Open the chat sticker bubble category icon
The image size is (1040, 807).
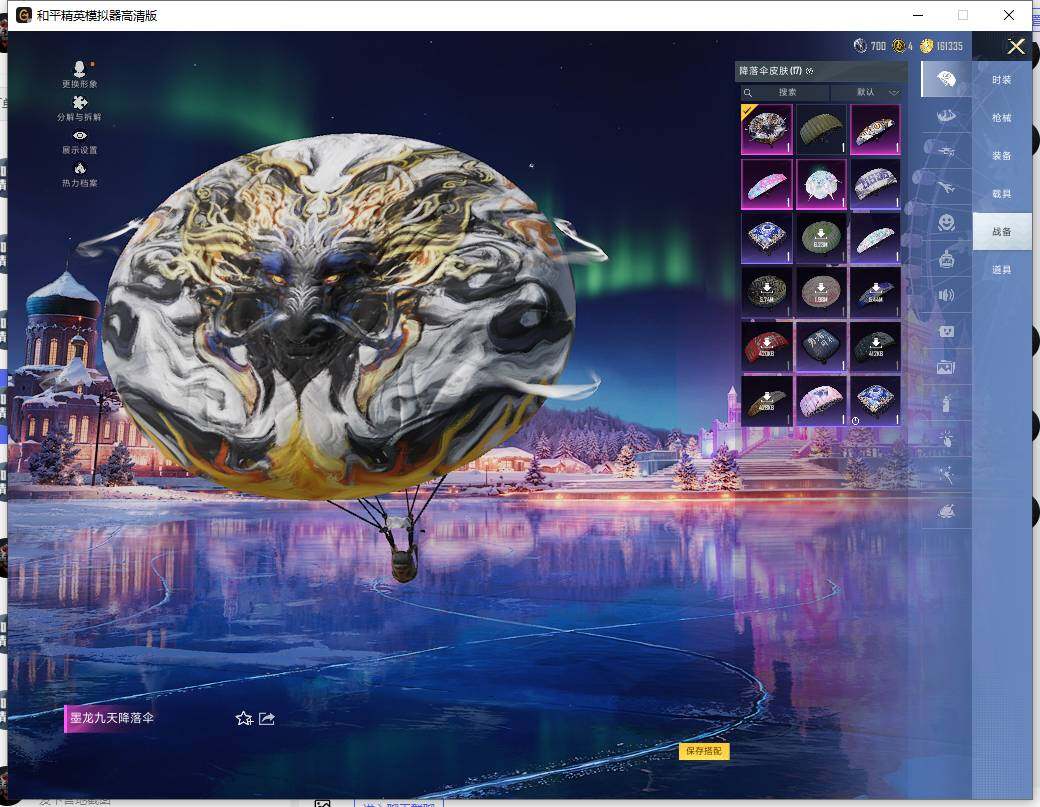(946, 331)
